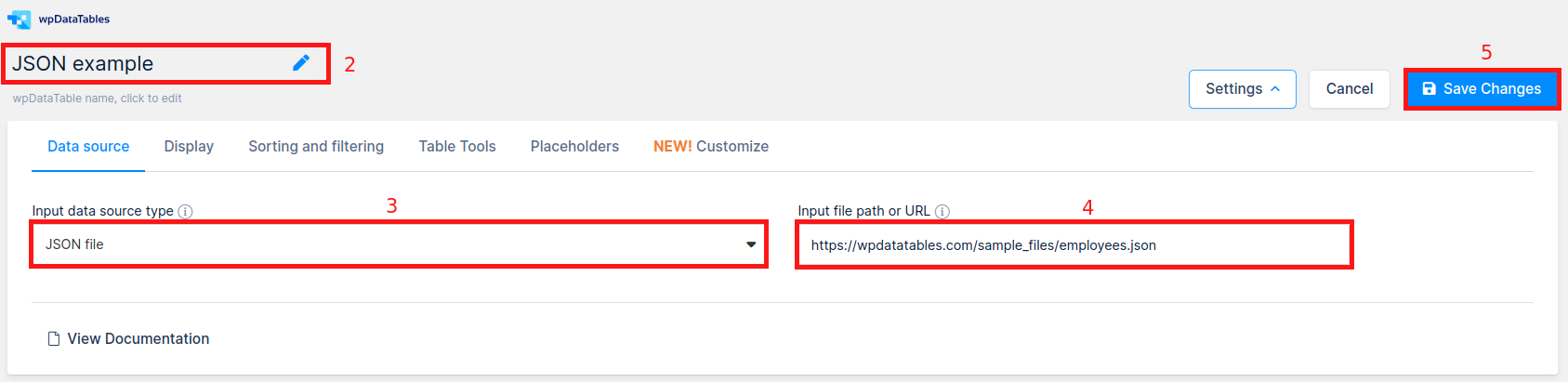Open the Display tab
This screenshot has width=1568, height=382.
point(189,147)
